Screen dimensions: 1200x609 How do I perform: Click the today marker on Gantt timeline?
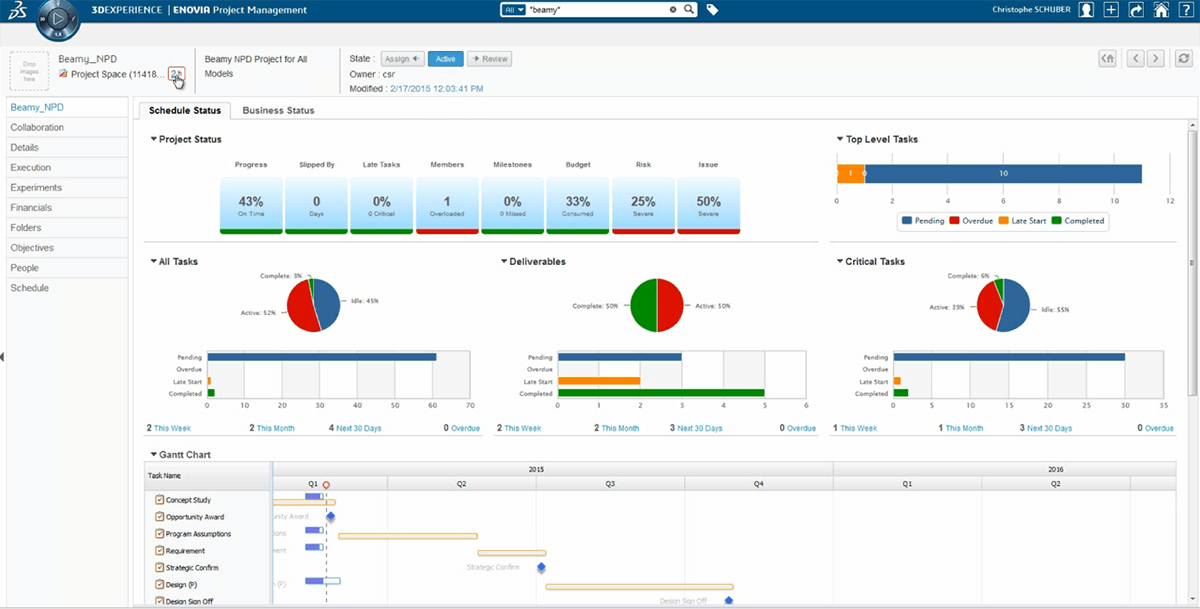pyautogui.click(x=326, y=484)
